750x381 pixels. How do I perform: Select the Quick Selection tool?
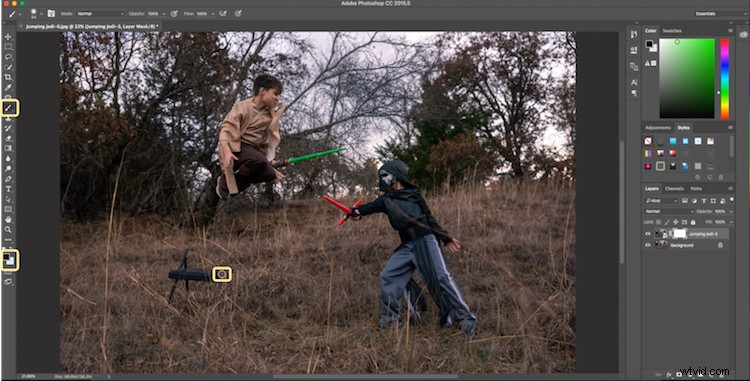coord(8,67)
